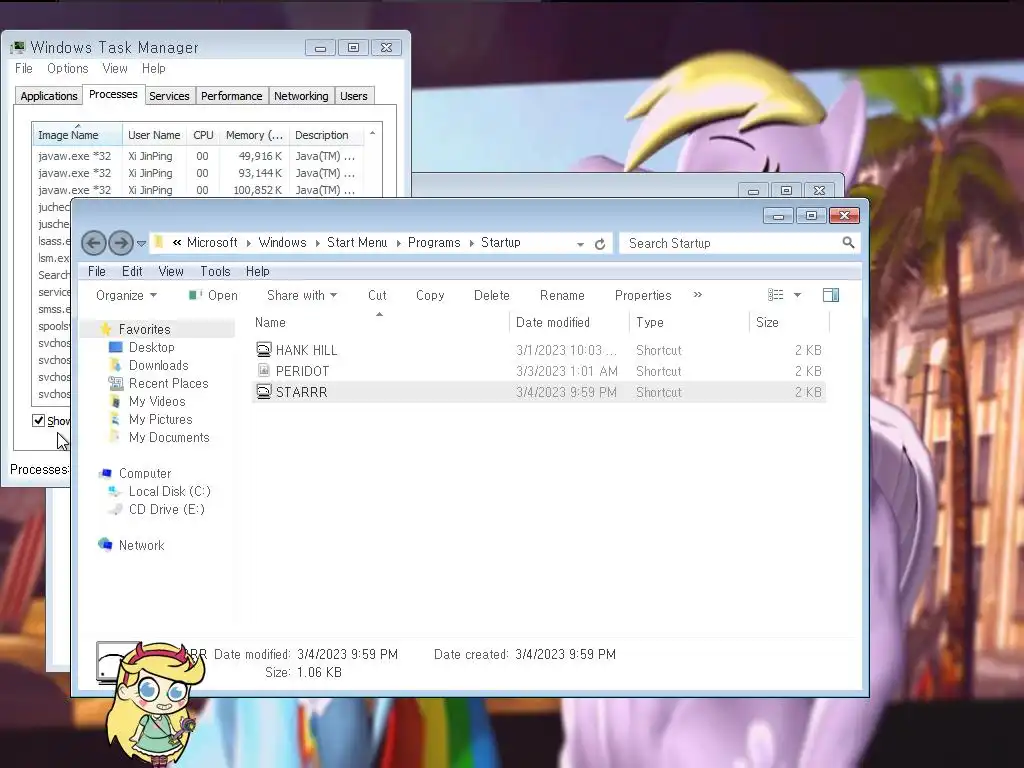Refresh the Startup folder address bar

pyautogui.click(x=600, y=244)
